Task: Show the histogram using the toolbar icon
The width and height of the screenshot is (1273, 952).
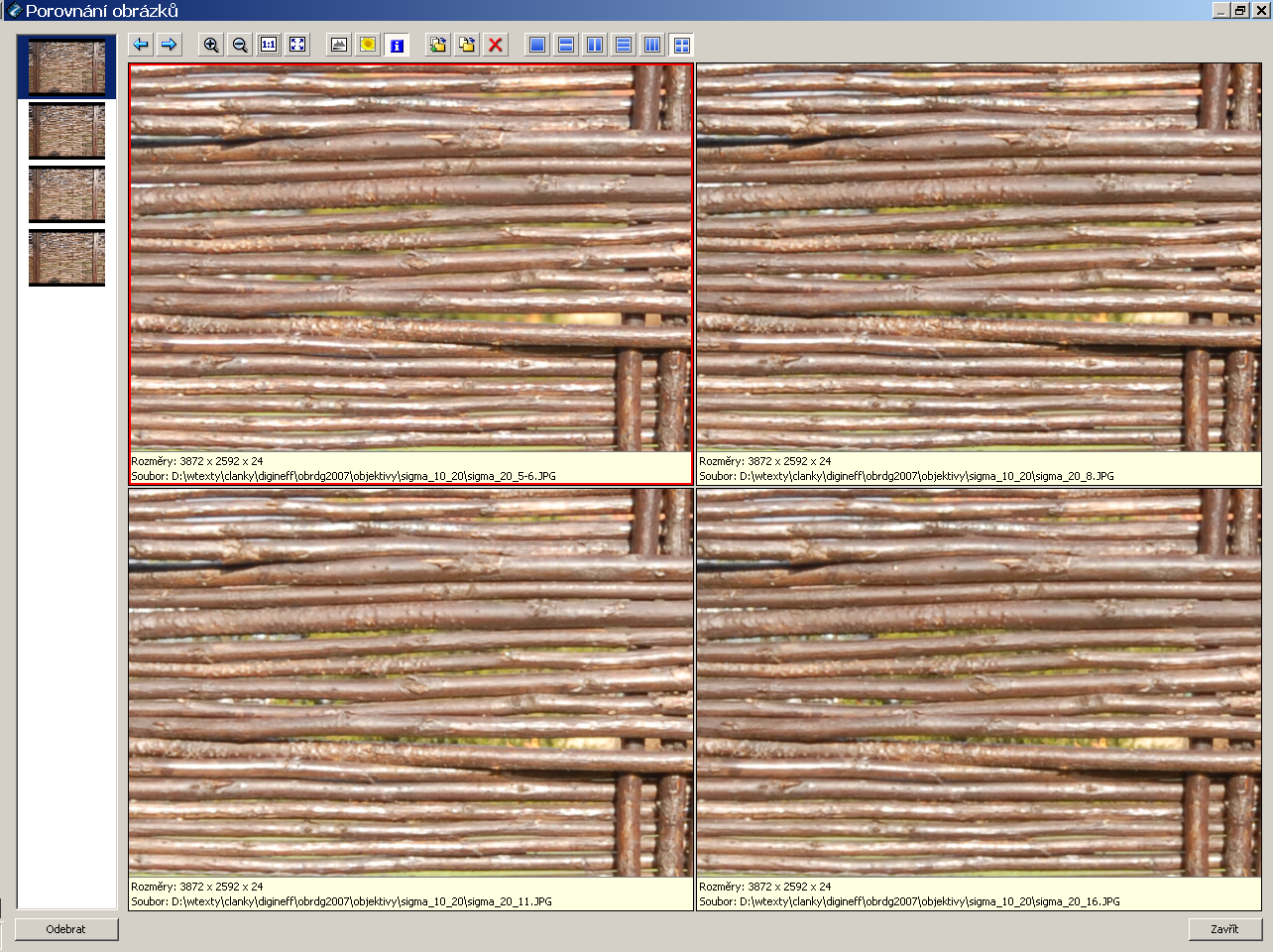Action: pyautogui.click(x=339, y=45)
